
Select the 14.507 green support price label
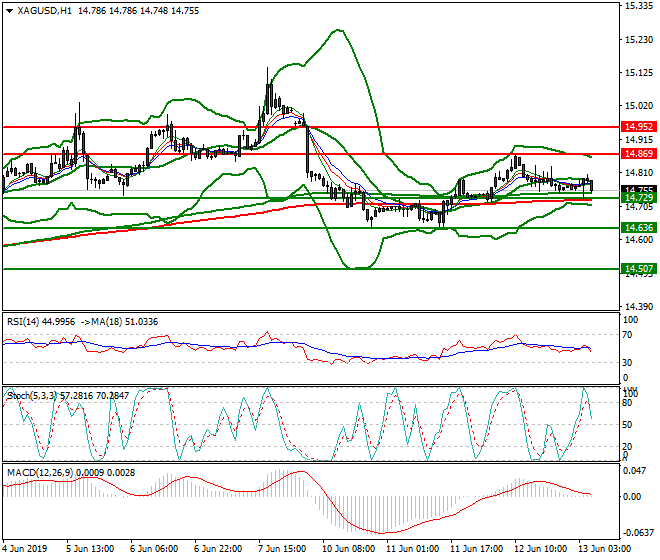(639, 269)
